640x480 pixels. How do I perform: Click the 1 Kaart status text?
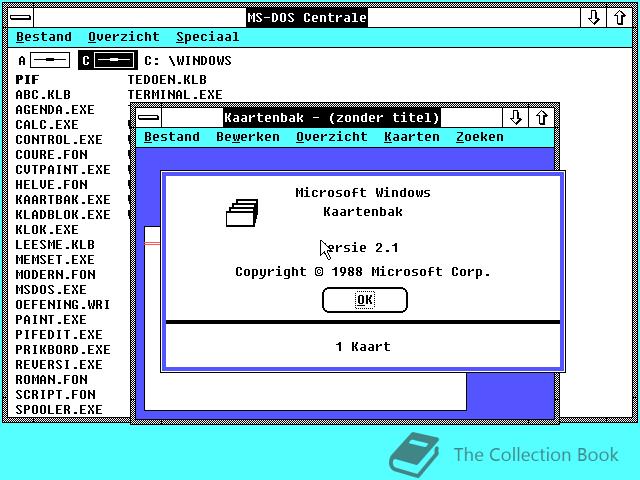[363, 347]
